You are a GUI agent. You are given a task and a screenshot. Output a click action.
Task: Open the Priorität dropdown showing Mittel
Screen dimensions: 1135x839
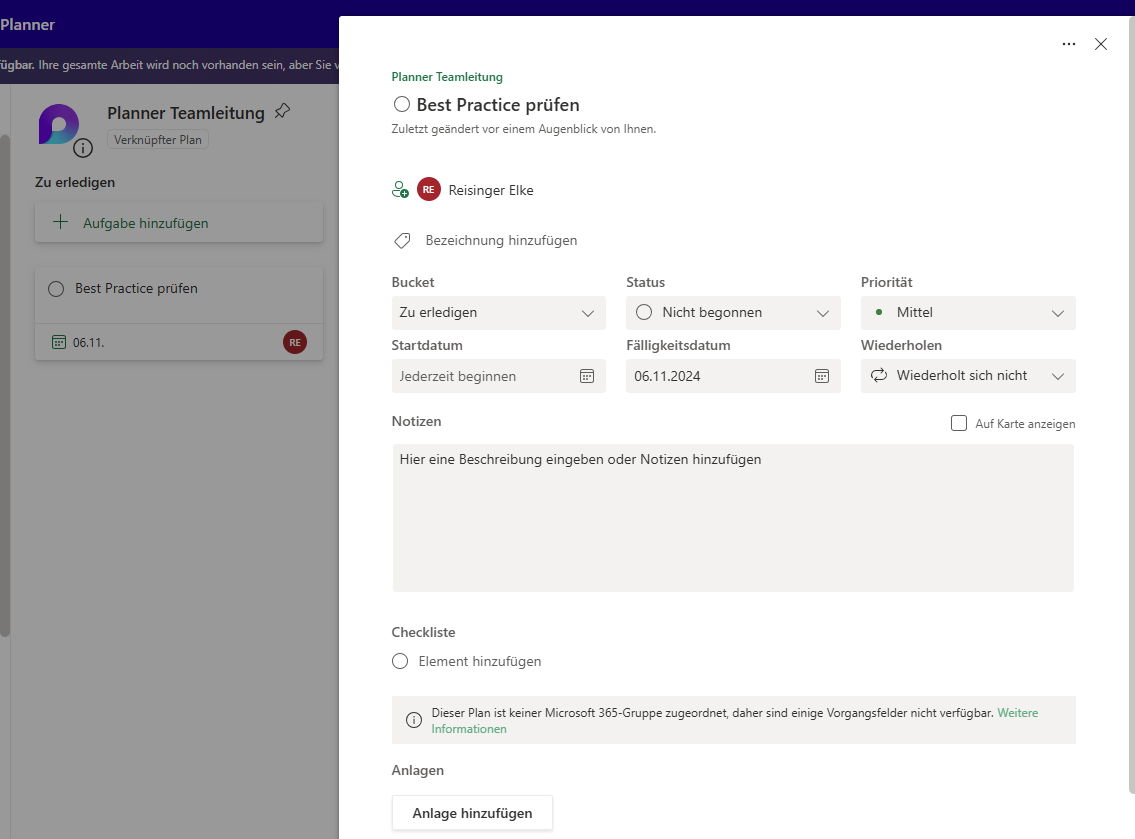(968, 313)
